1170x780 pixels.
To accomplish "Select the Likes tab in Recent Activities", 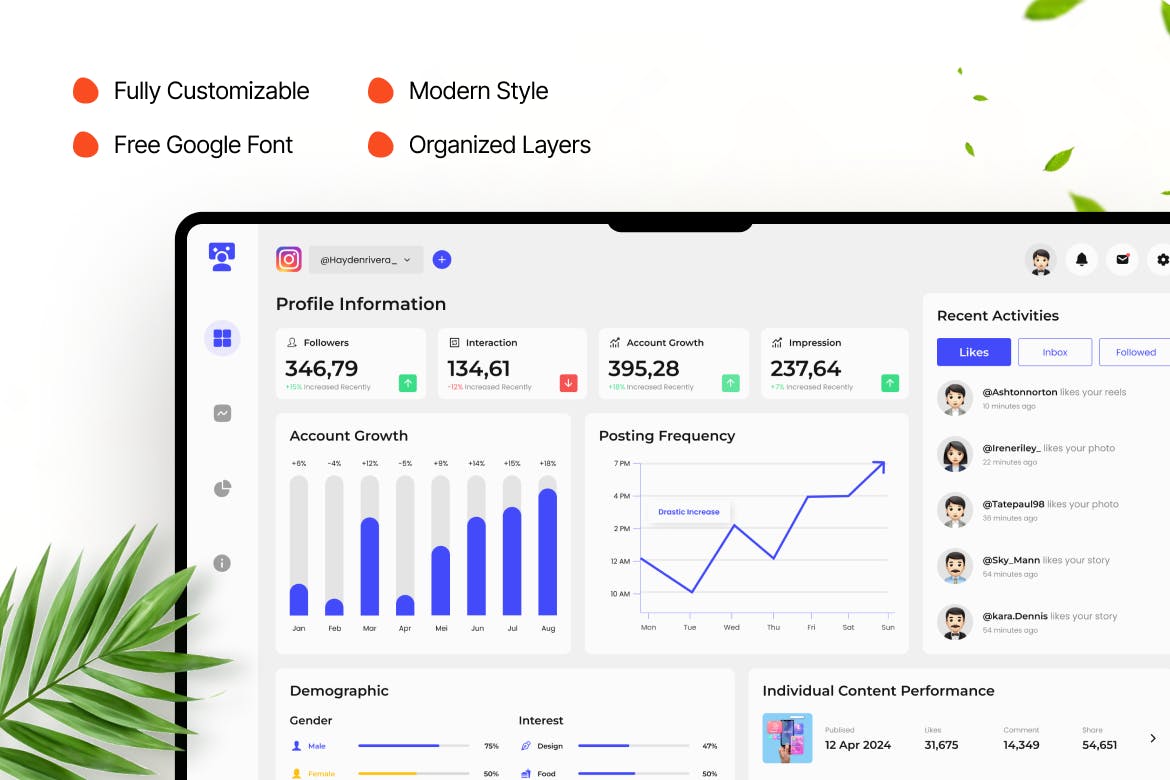I will [973, 352].
